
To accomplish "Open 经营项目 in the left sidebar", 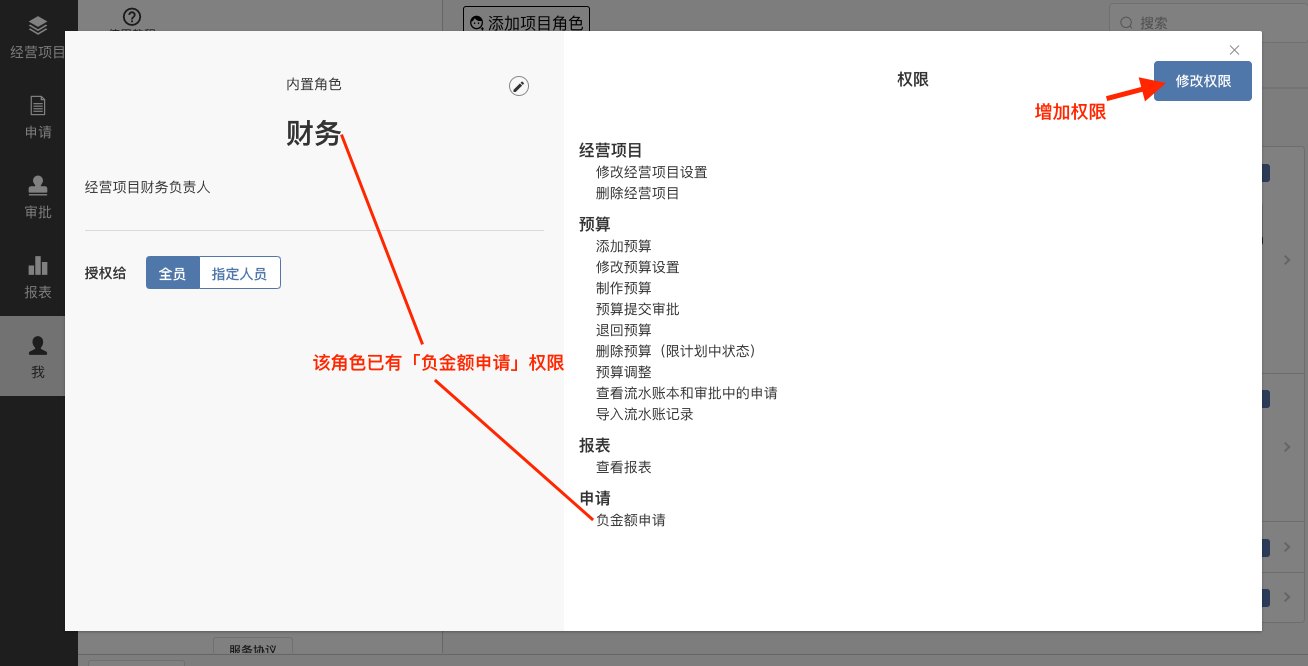I will click(x=38, y=39).
